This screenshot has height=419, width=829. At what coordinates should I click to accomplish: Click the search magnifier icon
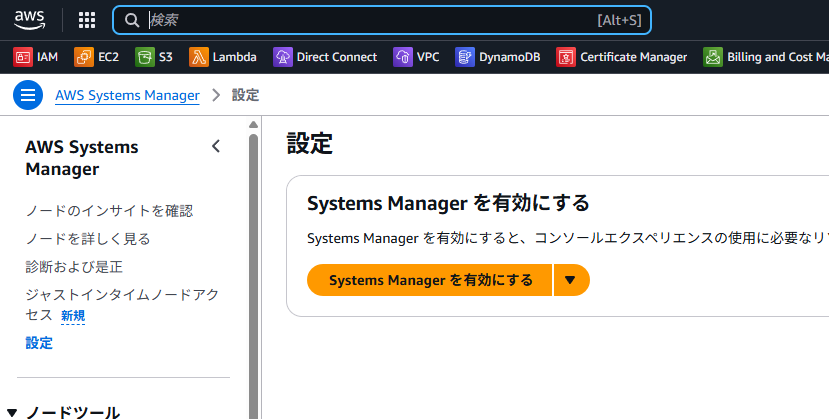[x=132, y=20]
